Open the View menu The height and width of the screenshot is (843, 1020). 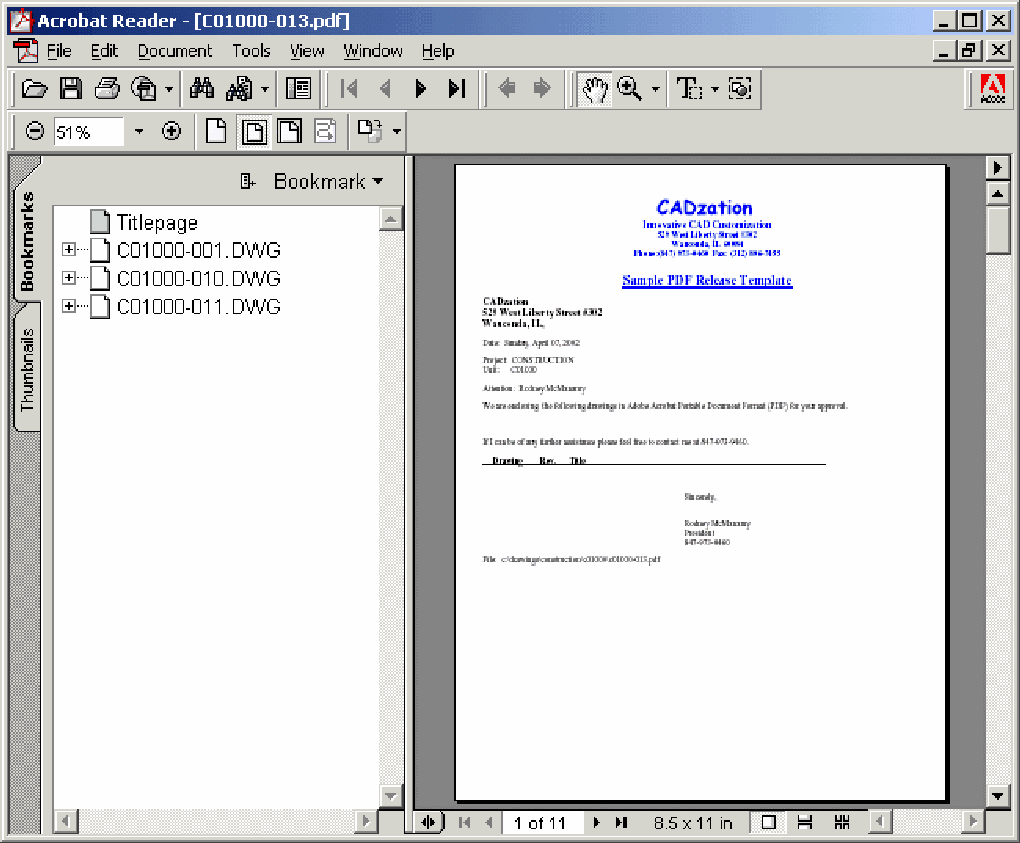click(x=307, y=51)
